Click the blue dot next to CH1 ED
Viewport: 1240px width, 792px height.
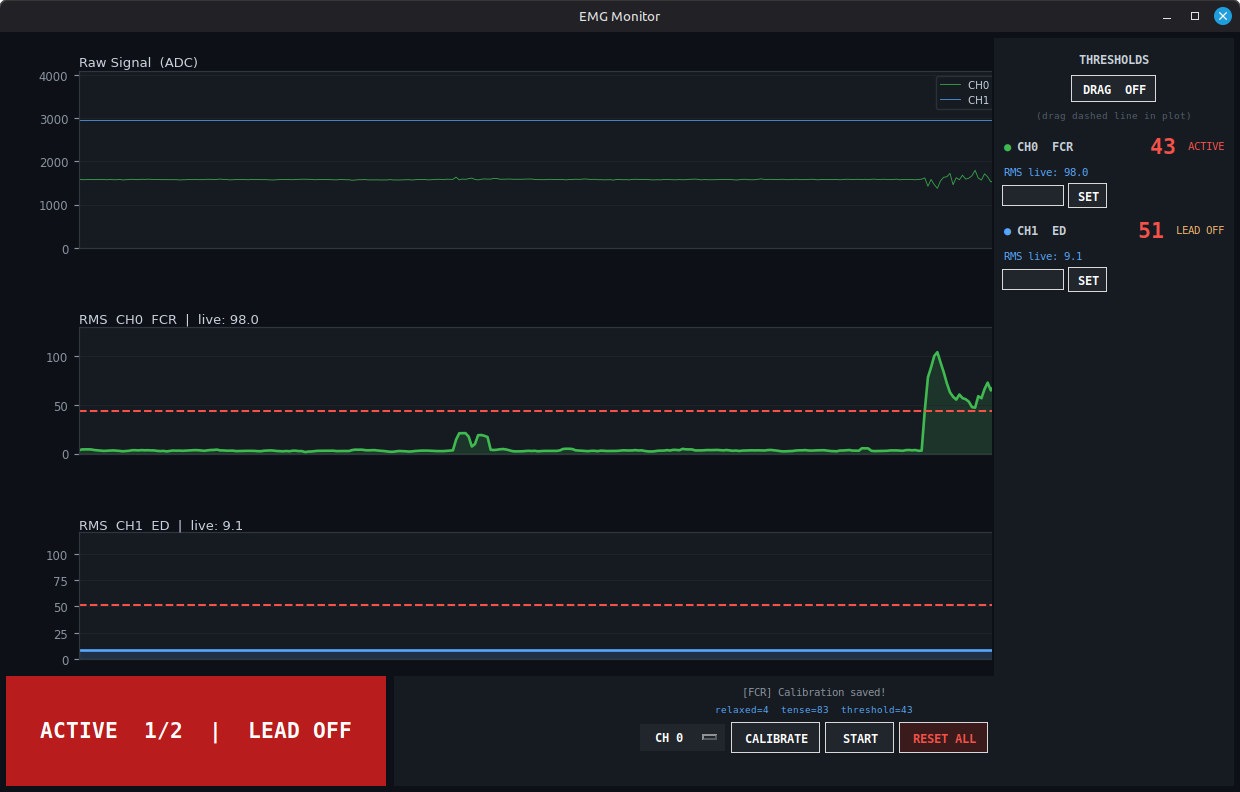[x=1008, y=231]
